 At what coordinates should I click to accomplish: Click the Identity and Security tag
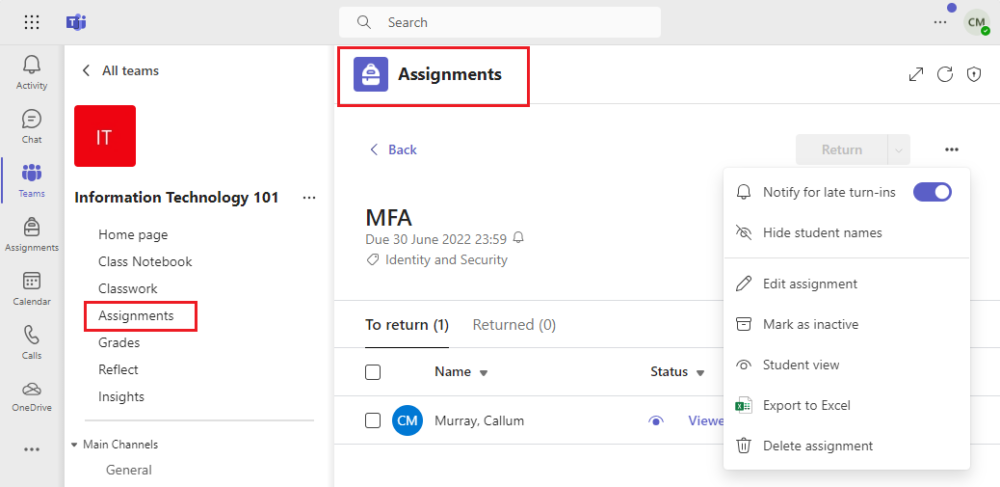438,260
